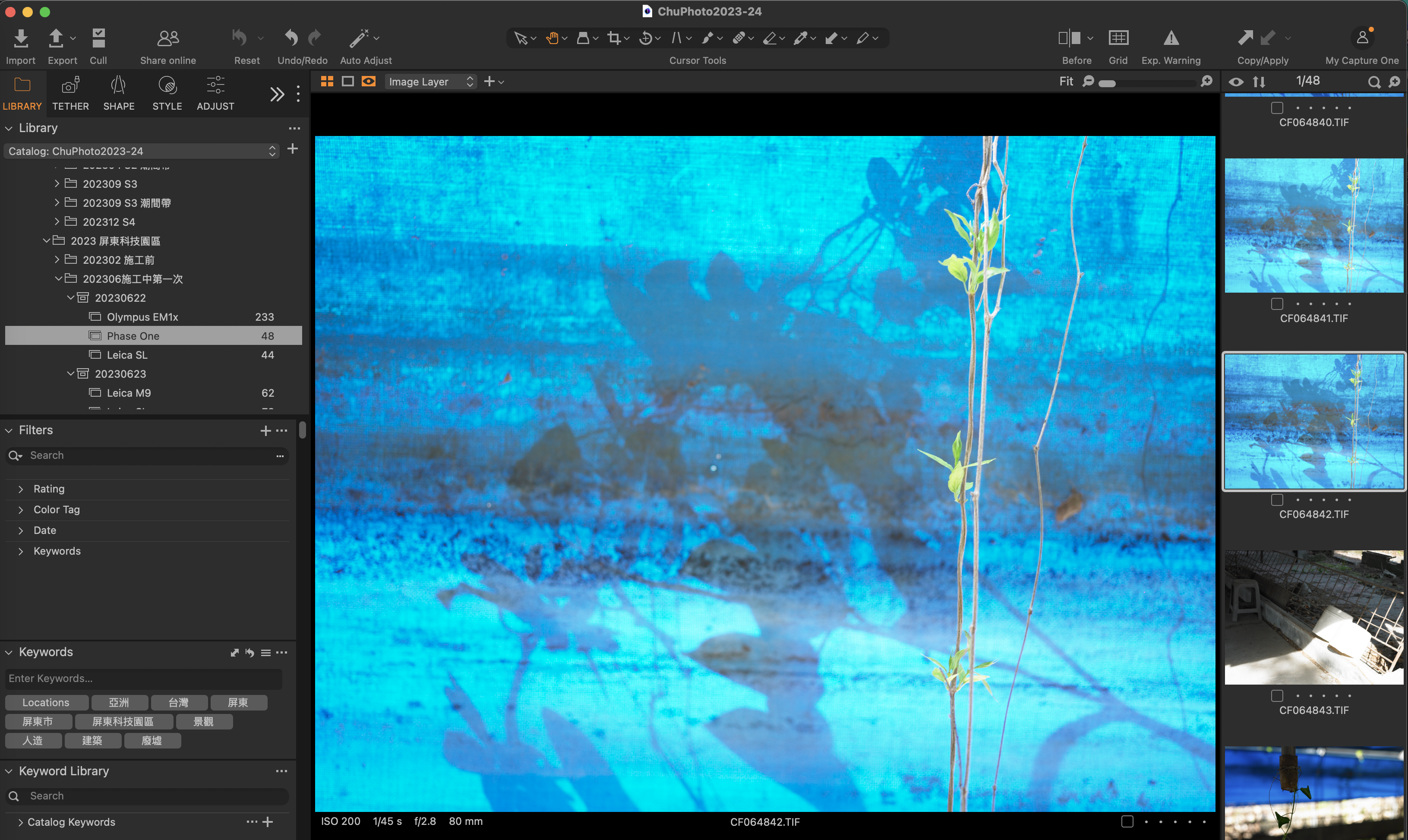Switch to the STYLE tool tab

click(167, 93)
